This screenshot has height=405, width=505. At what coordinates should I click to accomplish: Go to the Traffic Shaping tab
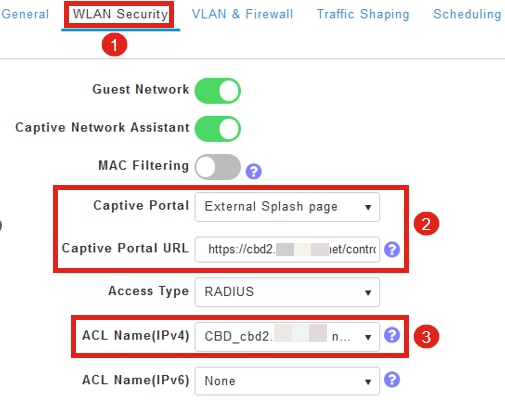click(x=363, y=14)
